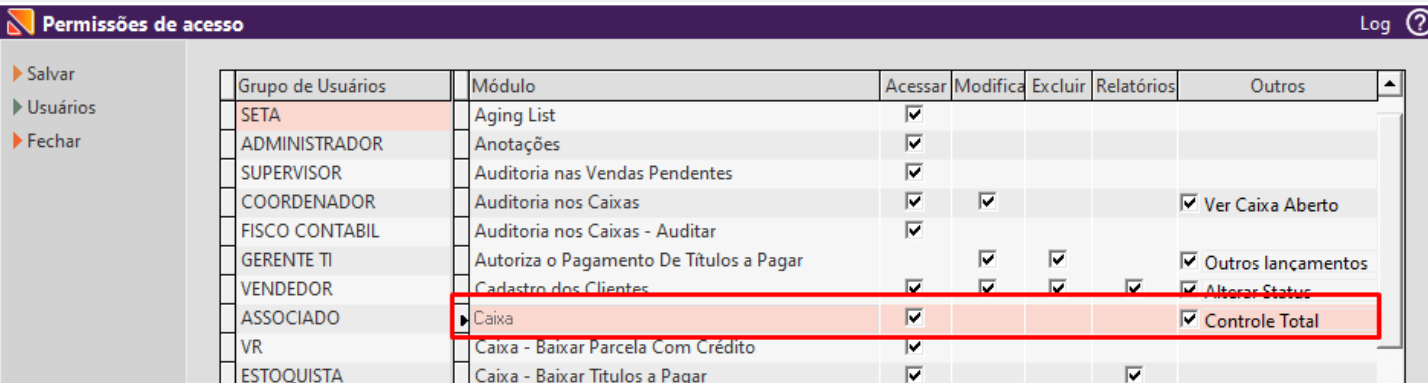
Task: Click the orange app logo icon
Action: point(20,22)
